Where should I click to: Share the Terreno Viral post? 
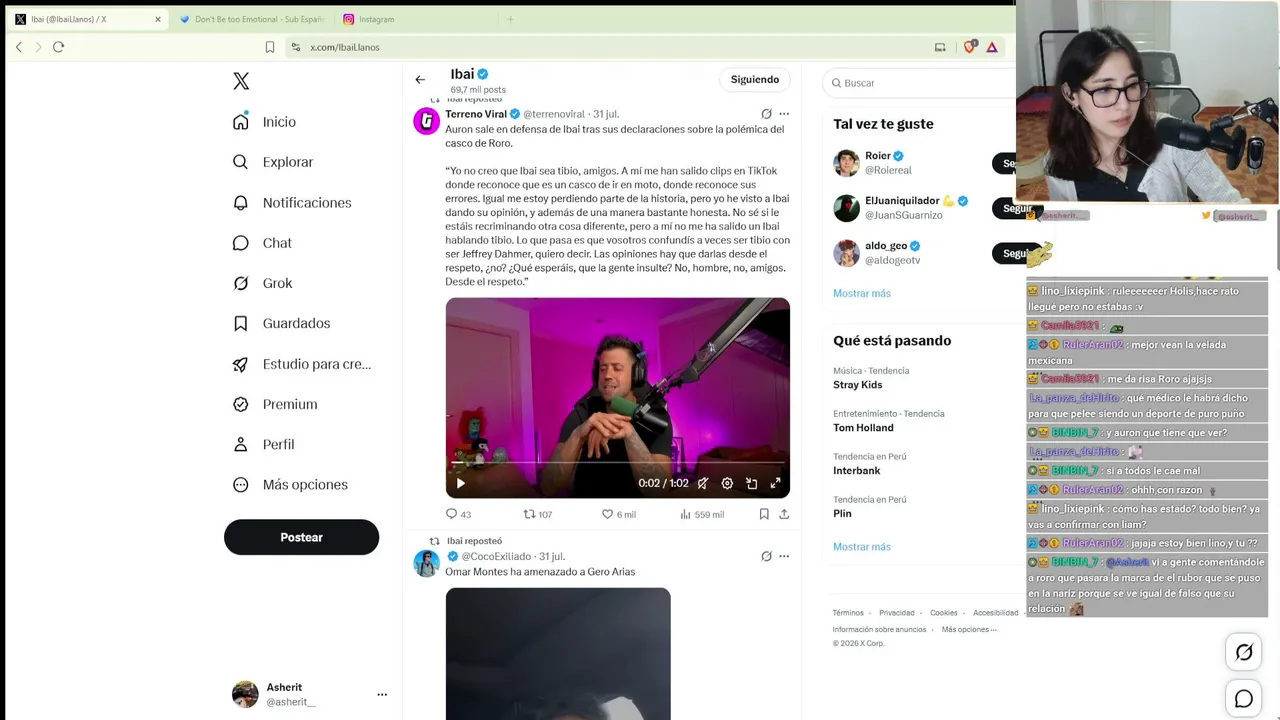click(x=784, y=514)
